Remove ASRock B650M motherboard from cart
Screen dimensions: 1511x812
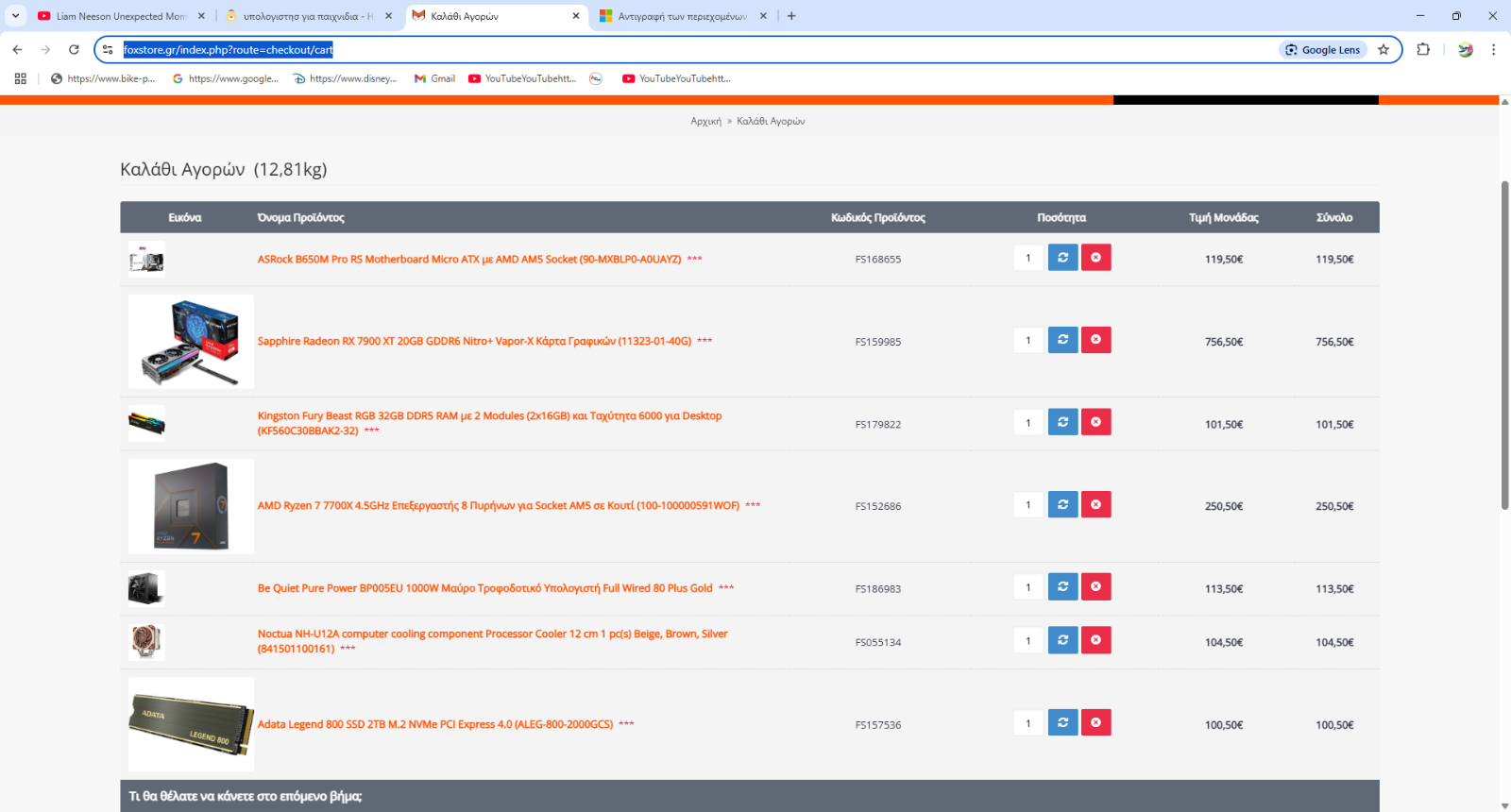(1095, 258)
